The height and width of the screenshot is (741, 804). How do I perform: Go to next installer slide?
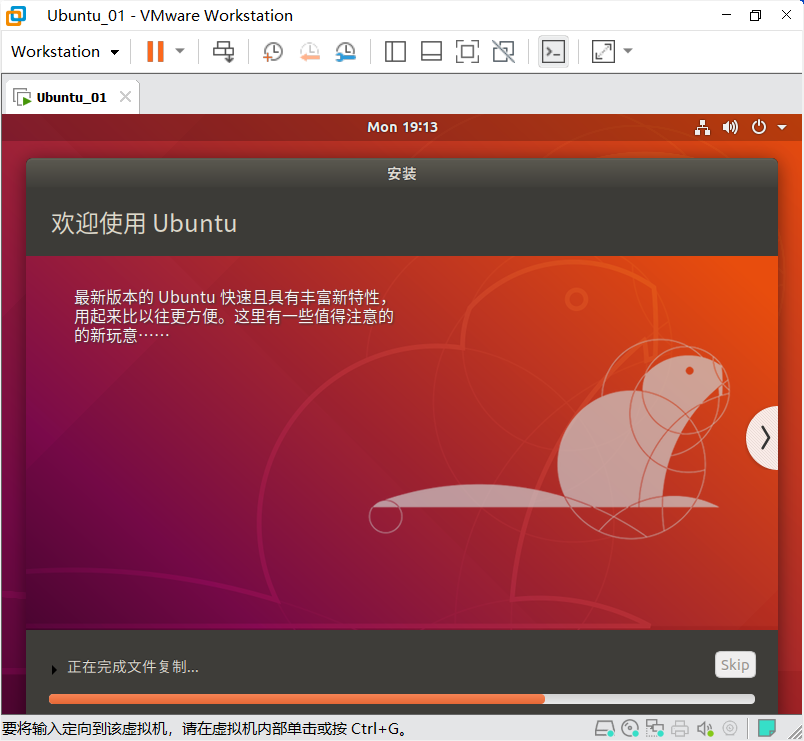(x=763, y=438)
